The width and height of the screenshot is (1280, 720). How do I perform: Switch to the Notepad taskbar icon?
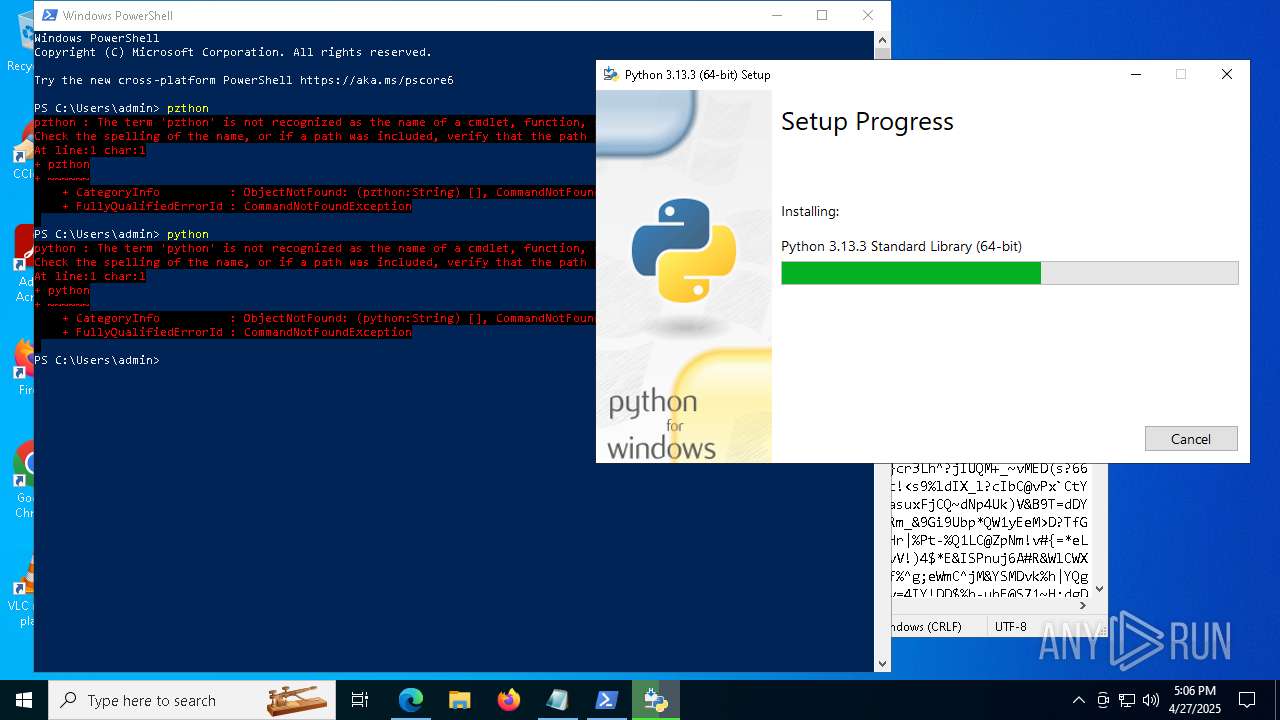coord(557,700)
